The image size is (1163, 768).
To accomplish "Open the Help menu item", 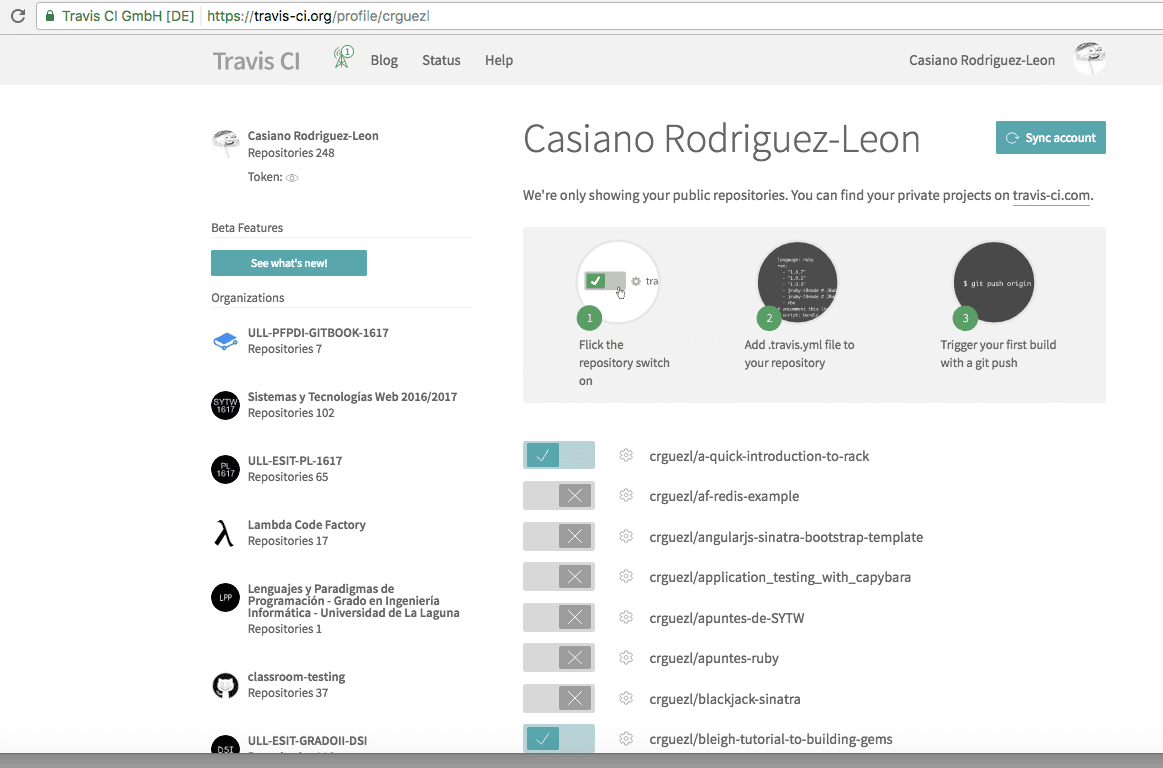I will coord(499,60).
